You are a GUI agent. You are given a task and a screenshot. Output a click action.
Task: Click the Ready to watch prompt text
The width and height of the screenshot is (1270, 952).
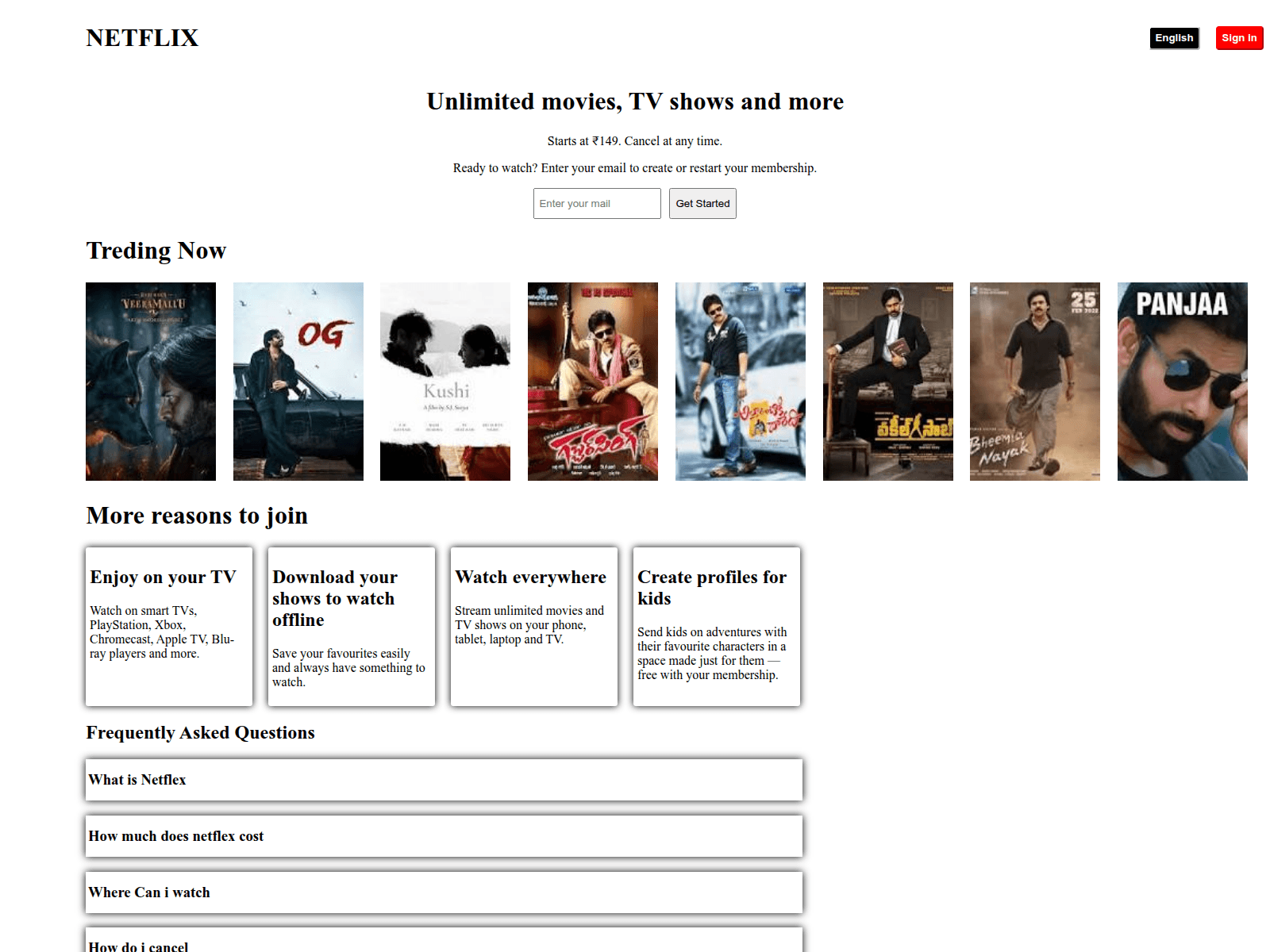coord(635,168)
